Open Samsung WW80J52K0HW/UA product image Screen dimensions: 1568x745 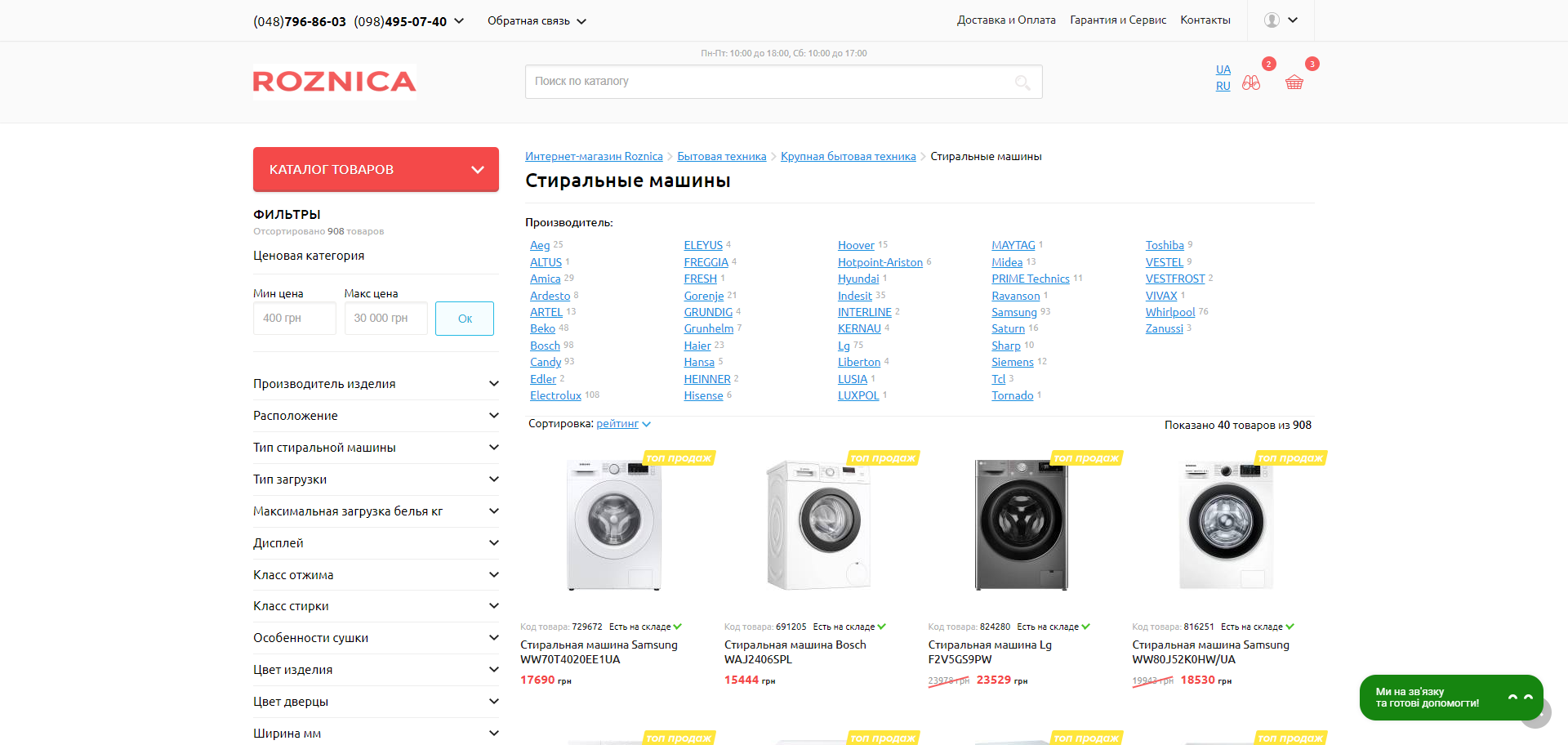click(1226, 524)
